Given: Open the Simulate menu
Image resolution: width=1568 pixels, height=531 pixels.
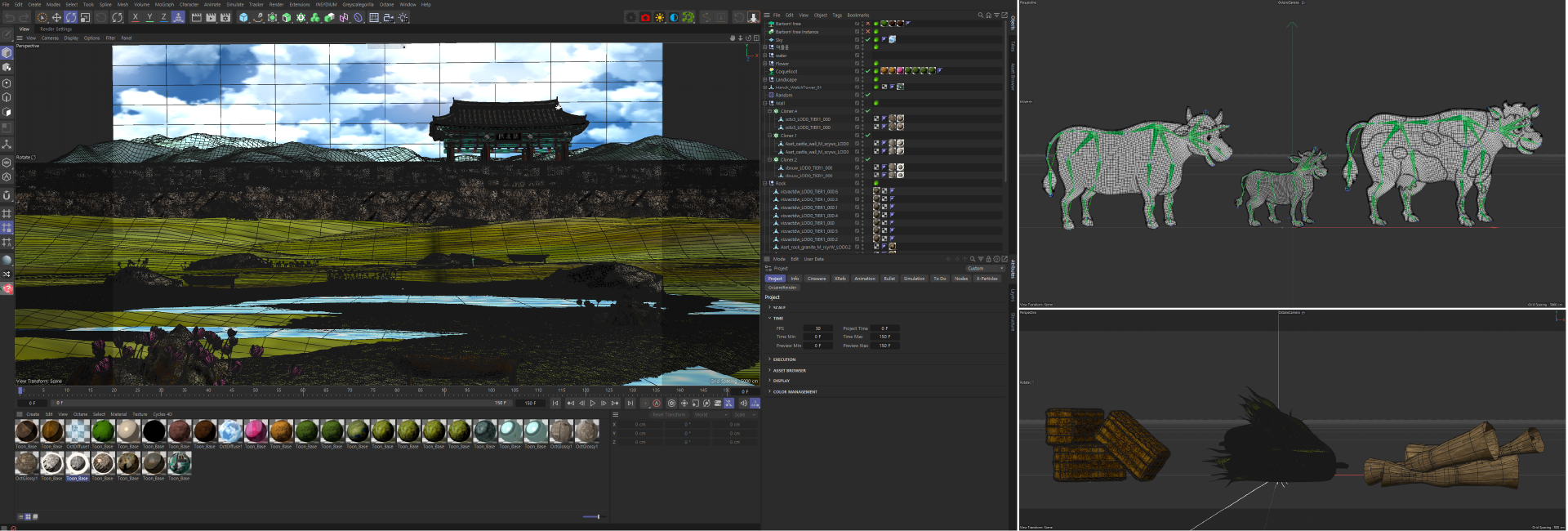Looking at the screenshot, I should (234, 4).
